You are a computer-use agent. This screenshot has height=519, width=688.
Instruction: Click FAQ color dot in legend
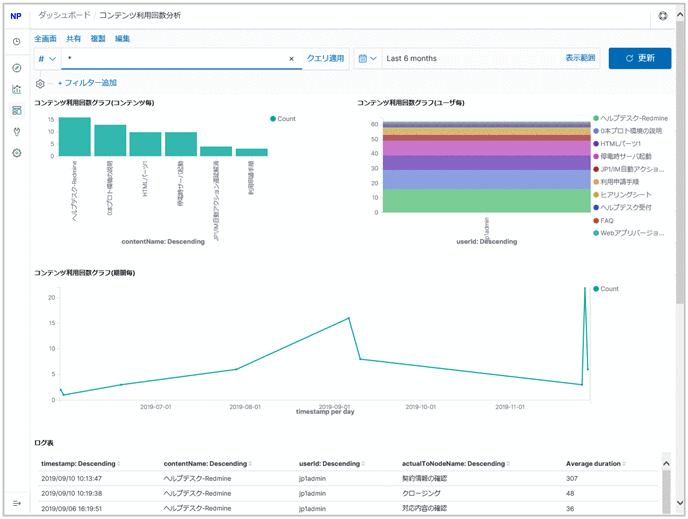[x=596, y=221]
